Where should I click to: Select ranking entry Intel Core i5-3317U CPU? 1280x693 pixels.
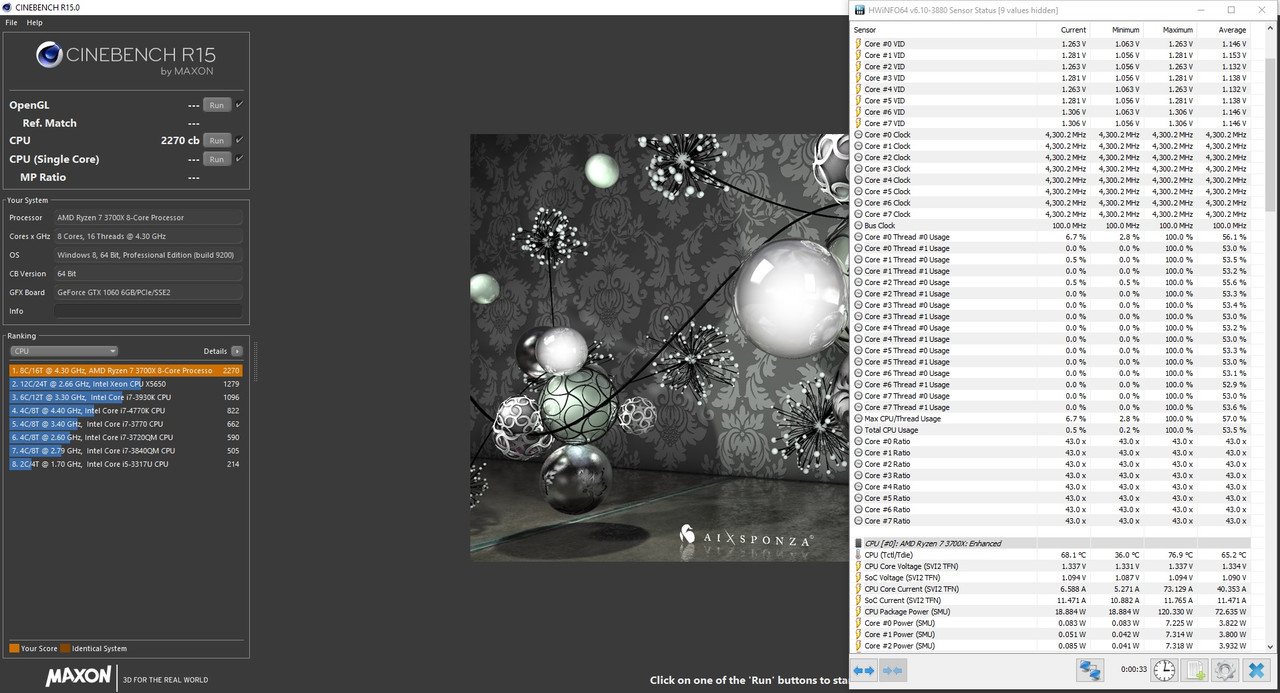coord(126,464)
